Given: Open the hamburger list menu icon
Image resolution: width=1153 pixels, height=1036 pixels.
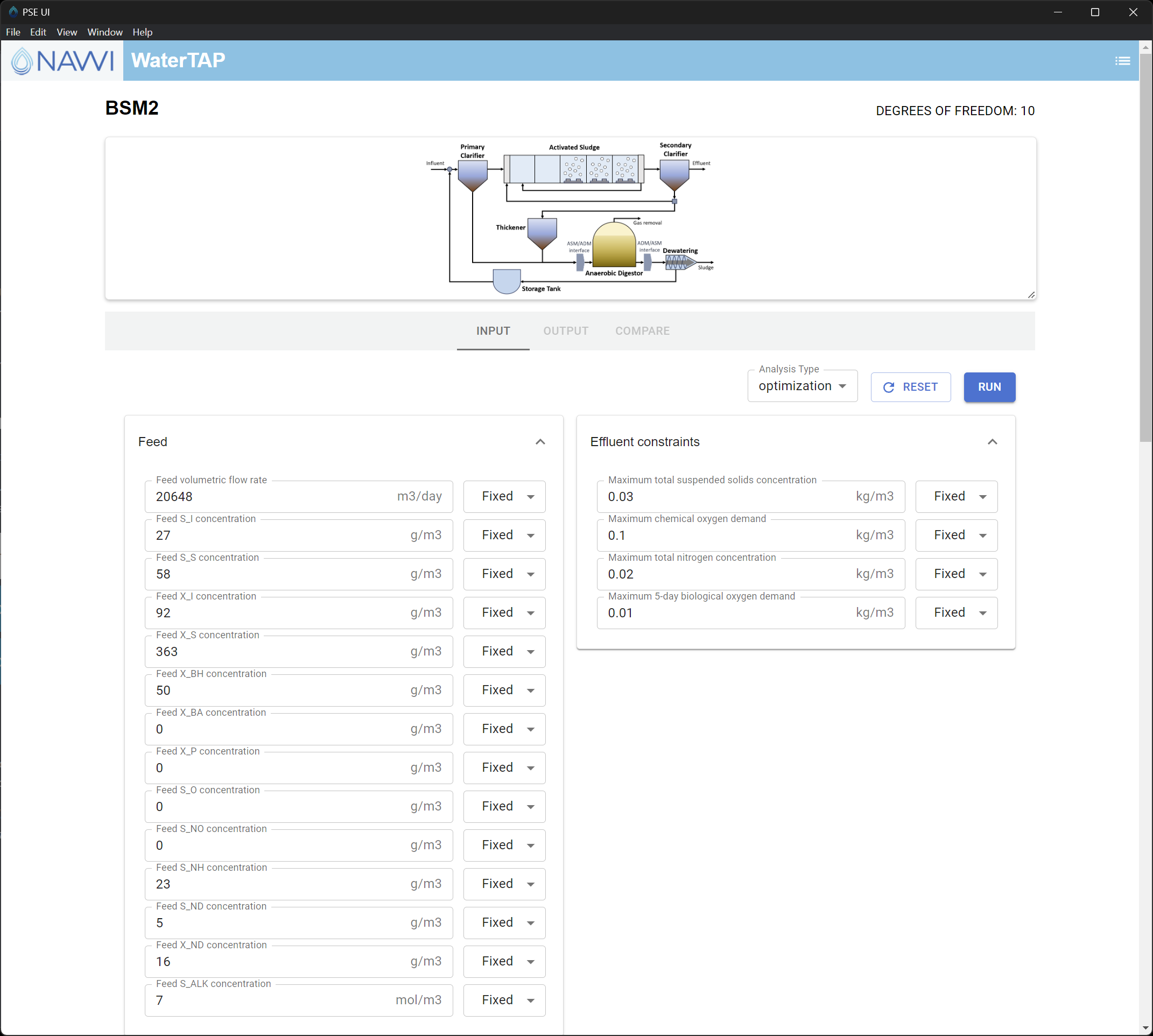Looking at the screenshot, I should click(x=1122, y=61).
